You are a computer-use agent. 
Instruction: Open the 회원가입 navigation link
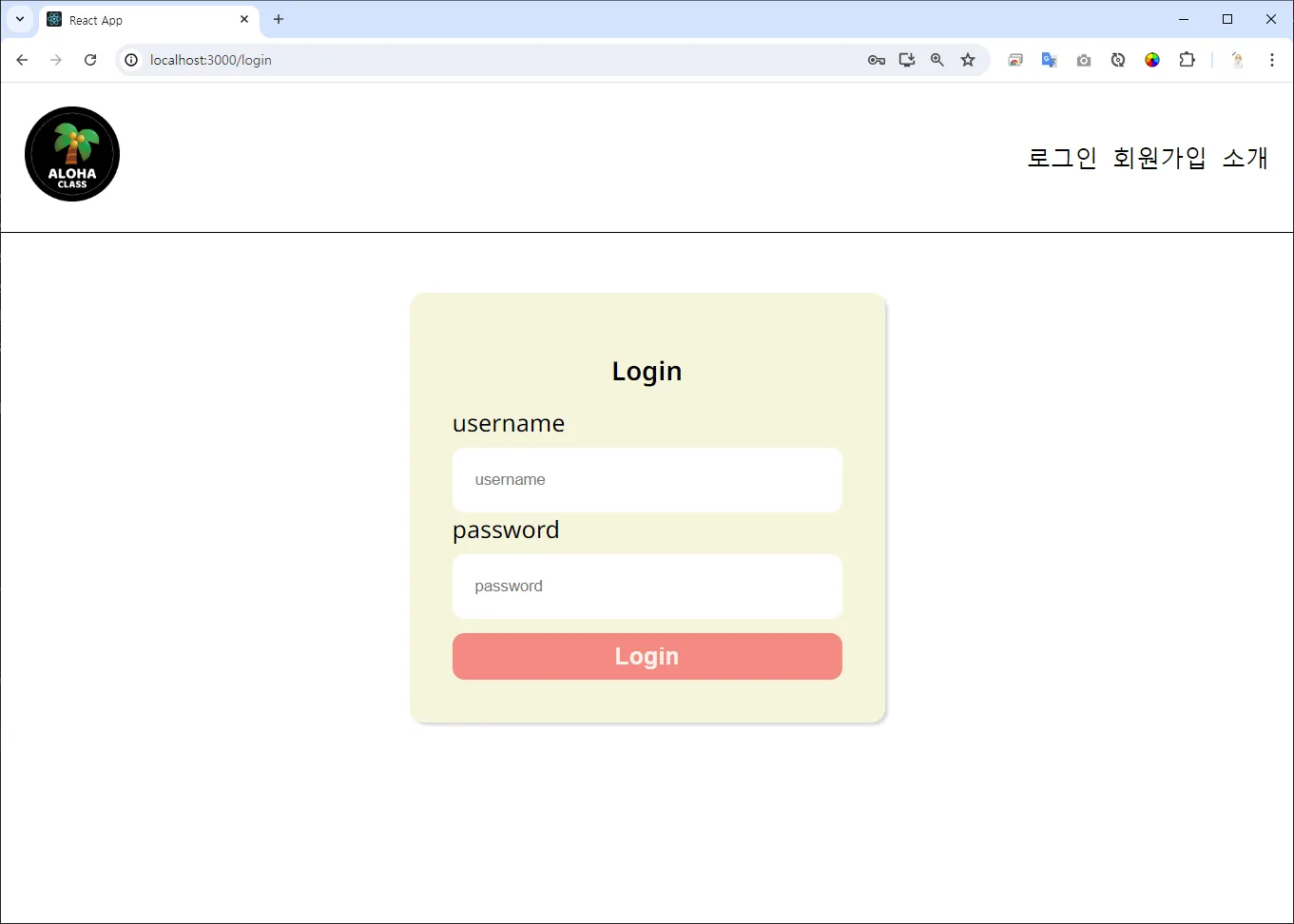pyautogui.click(x=1159, y=158)
